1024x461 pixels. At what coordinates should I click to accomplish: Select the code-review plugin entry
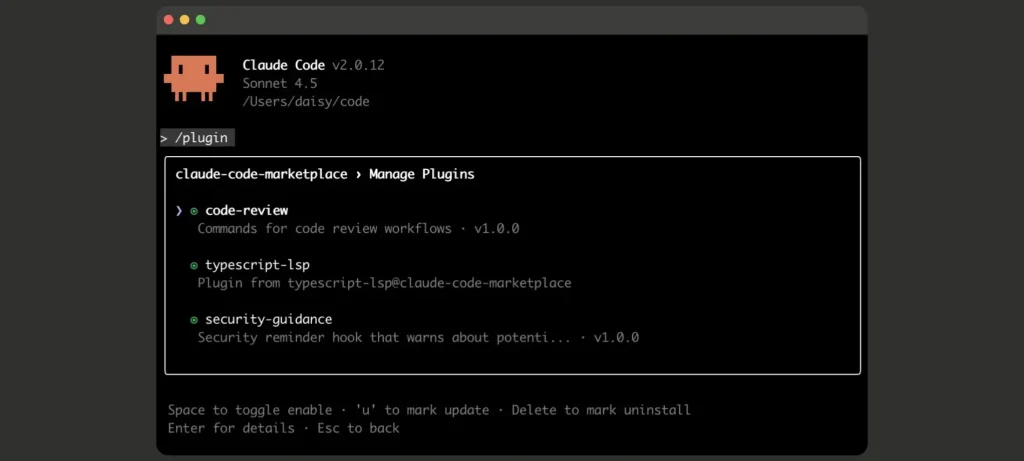246,211
